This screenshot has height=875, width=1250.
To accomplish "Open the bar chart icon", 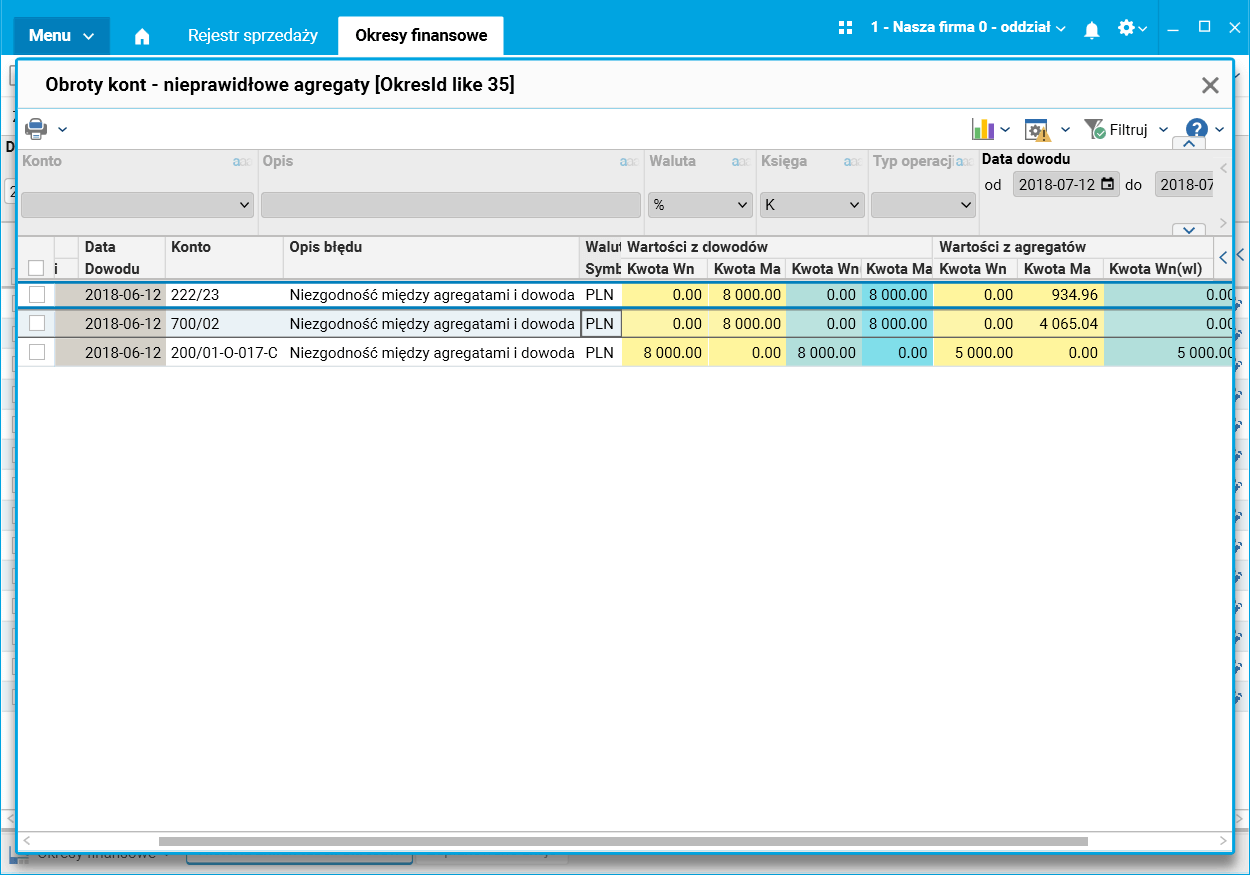I will tap(982, 129).
